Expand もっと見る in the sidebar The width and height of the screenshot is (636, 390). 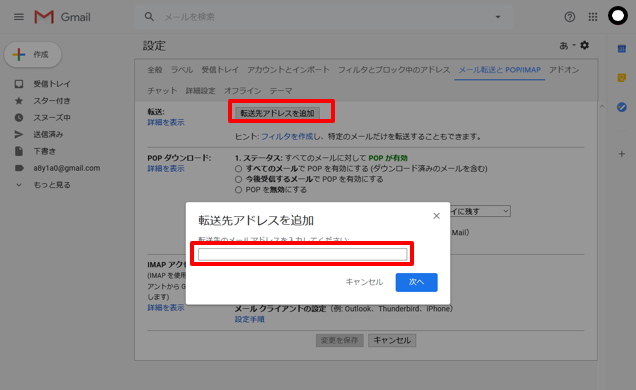coord(52,185)
